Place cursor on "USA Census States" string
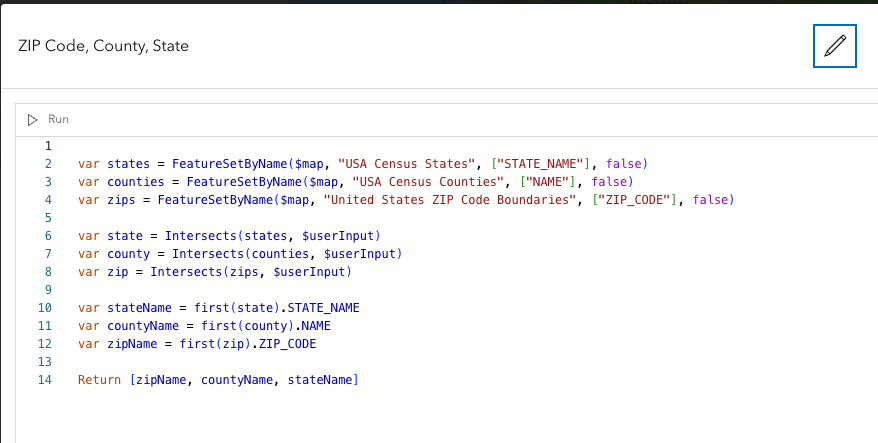Viewport: 878px width, 443px height. (x=407, y=164)
